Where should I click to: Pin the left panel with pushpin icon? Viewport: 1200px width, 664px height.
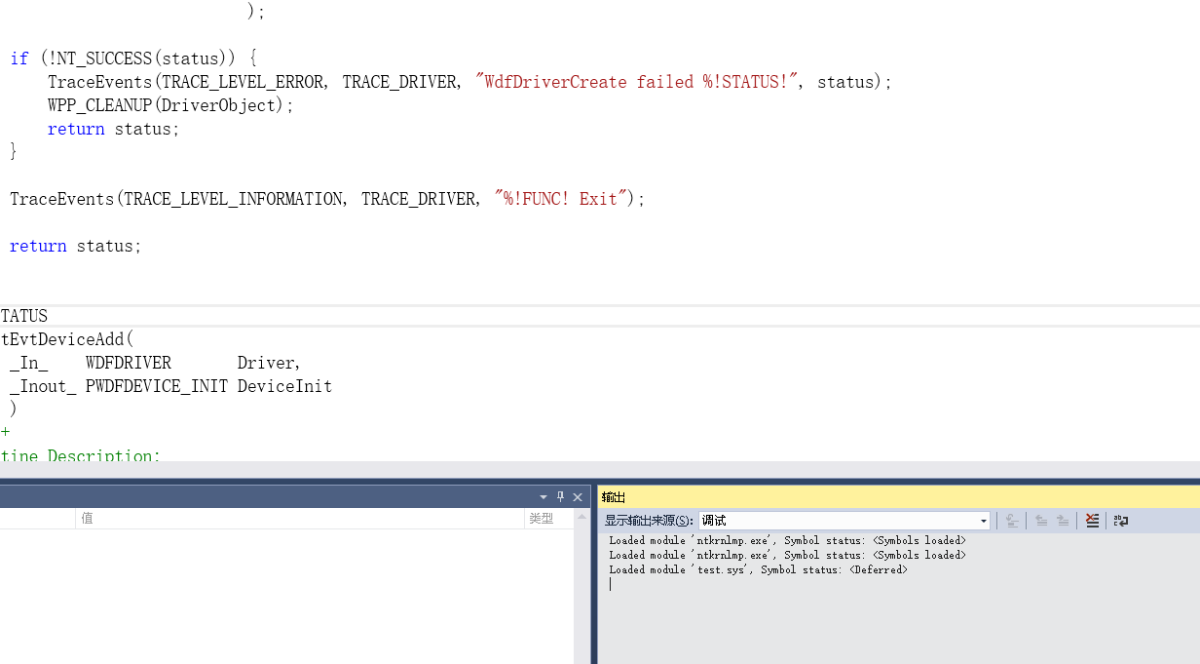tap(561, 497)
